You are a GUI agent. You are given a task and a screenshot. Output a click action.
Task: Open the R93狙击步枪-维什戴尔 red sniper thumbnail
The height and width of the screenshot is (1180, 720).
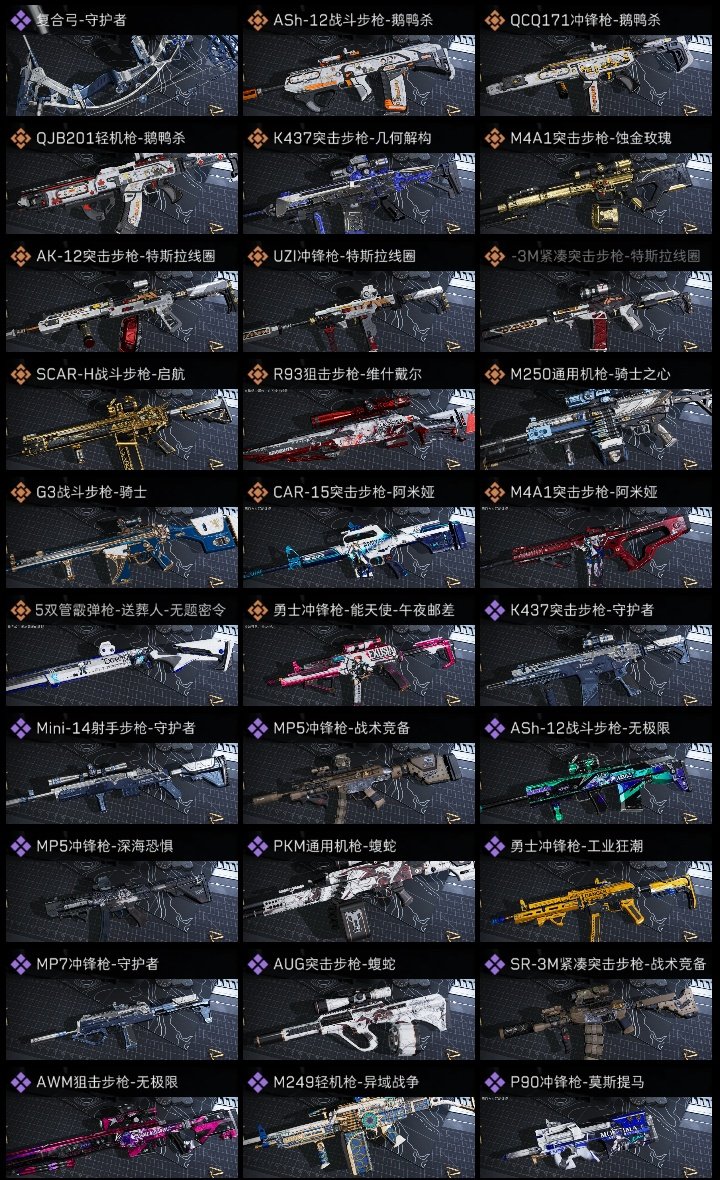(359, 430)
